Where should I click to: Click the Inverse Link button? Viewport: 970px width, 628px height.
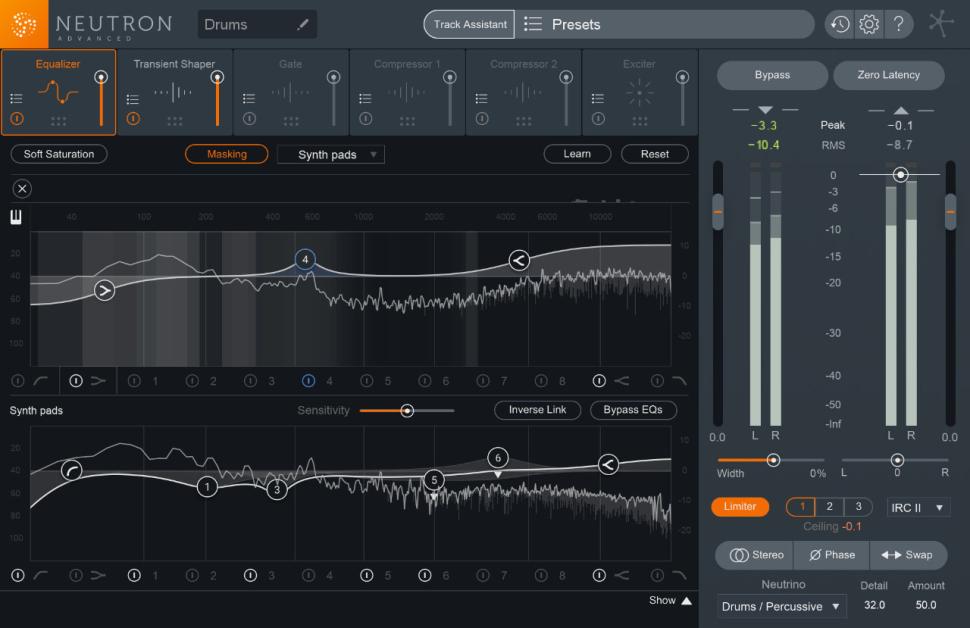point(537,410)
